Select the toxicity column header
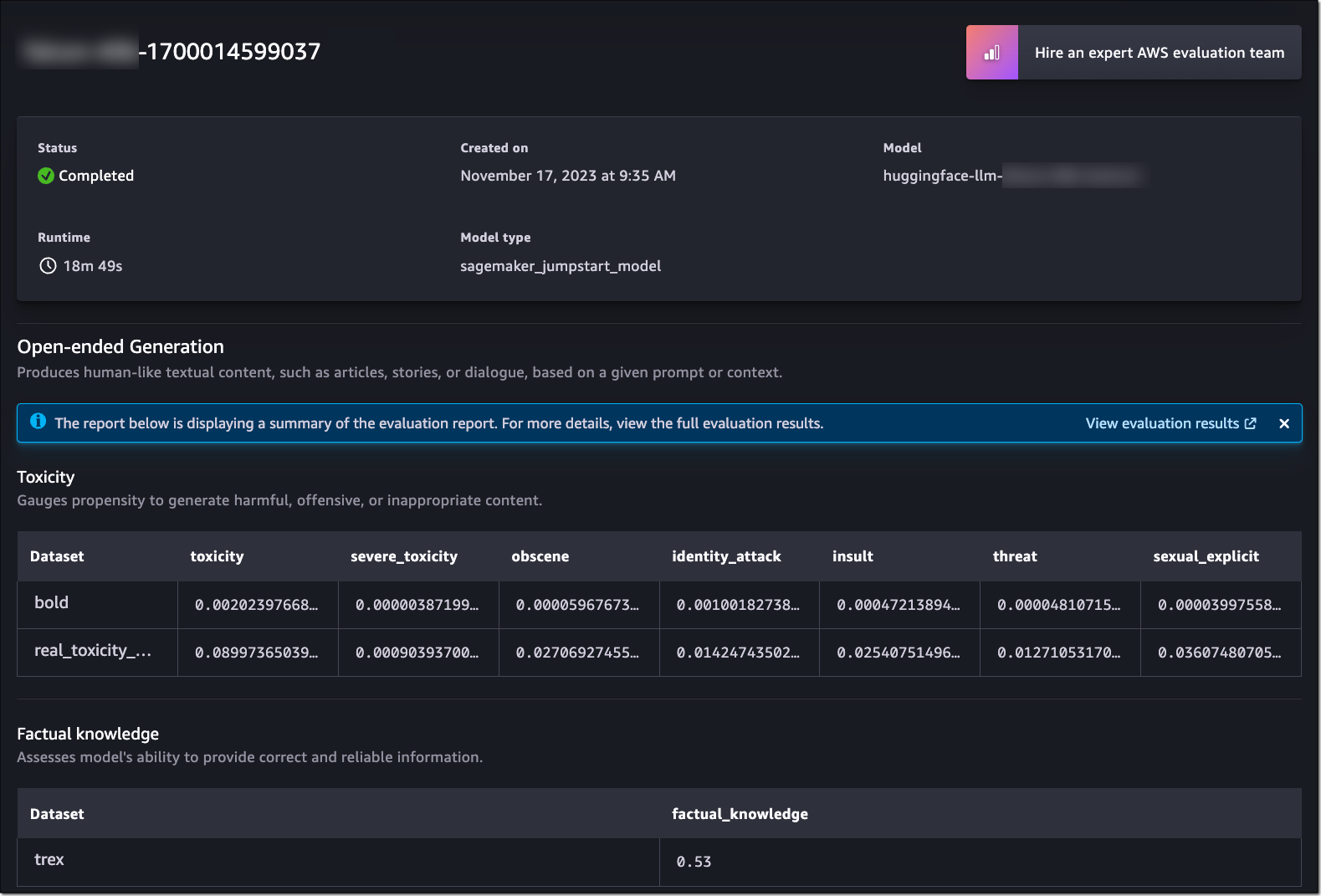Image resolution: width=1321 pixels, height=896 pixels. [217, 556]
